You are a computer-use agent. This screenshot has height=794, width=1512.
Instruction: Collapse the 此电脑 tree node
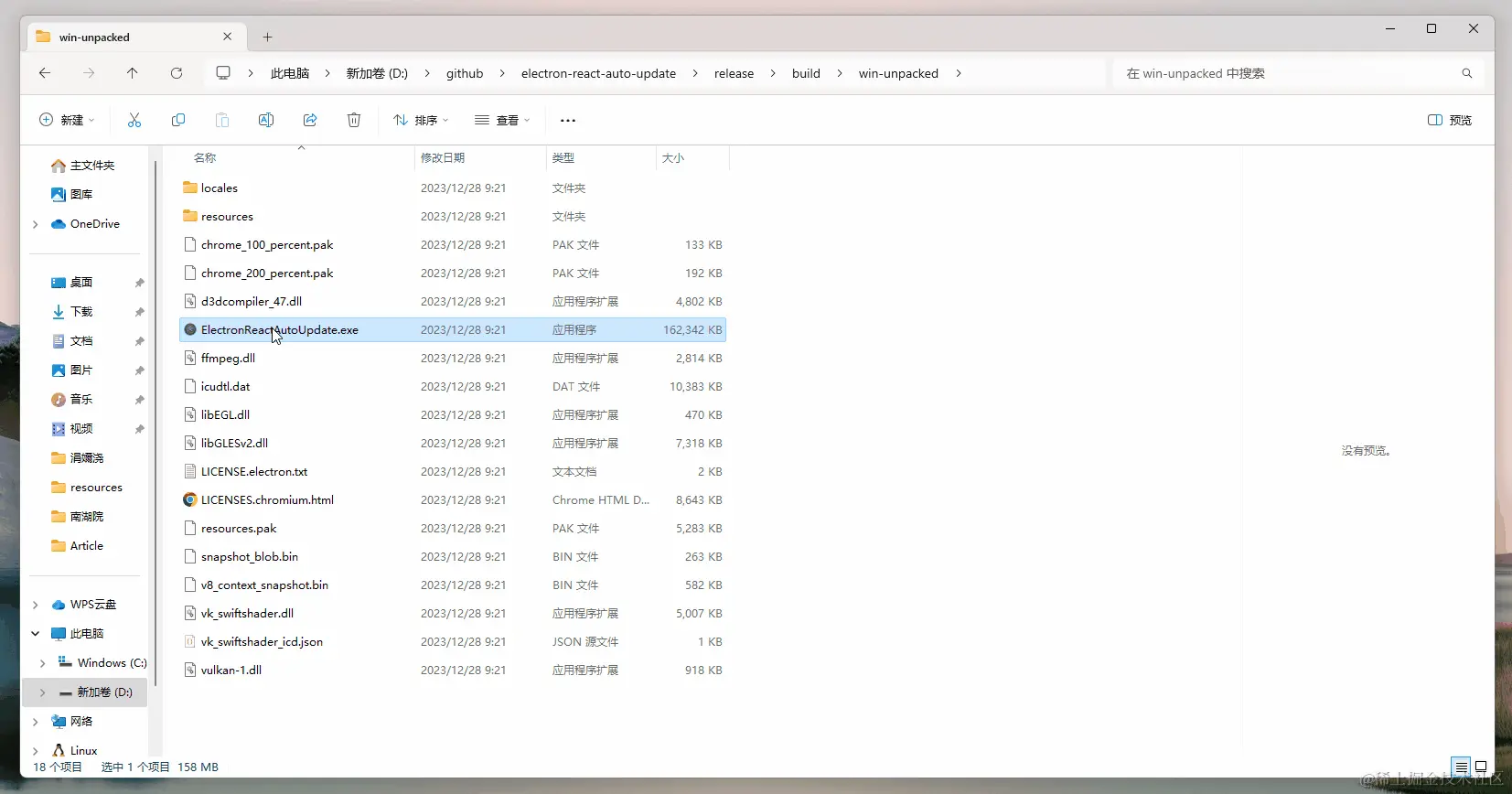36,633
